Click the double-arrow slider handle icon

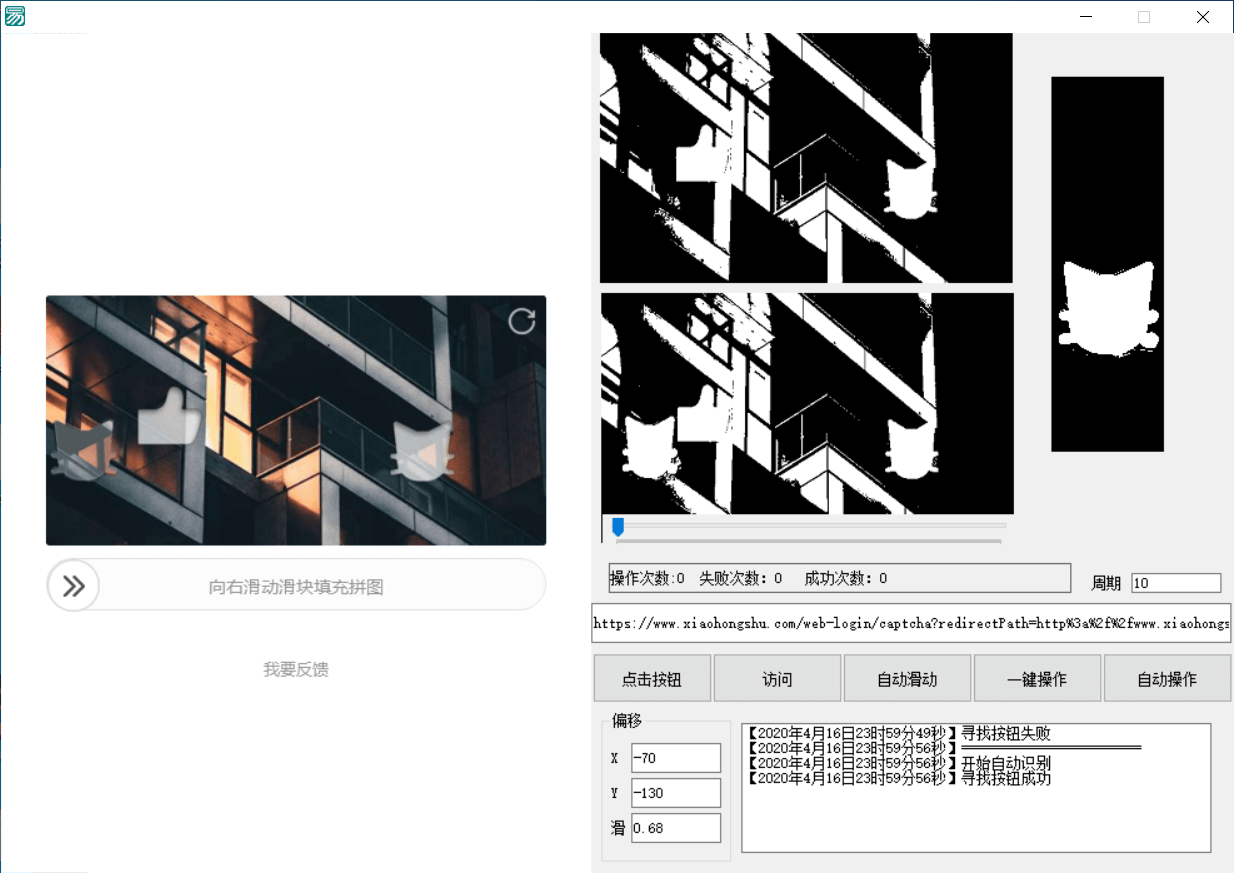pos(73,585)
